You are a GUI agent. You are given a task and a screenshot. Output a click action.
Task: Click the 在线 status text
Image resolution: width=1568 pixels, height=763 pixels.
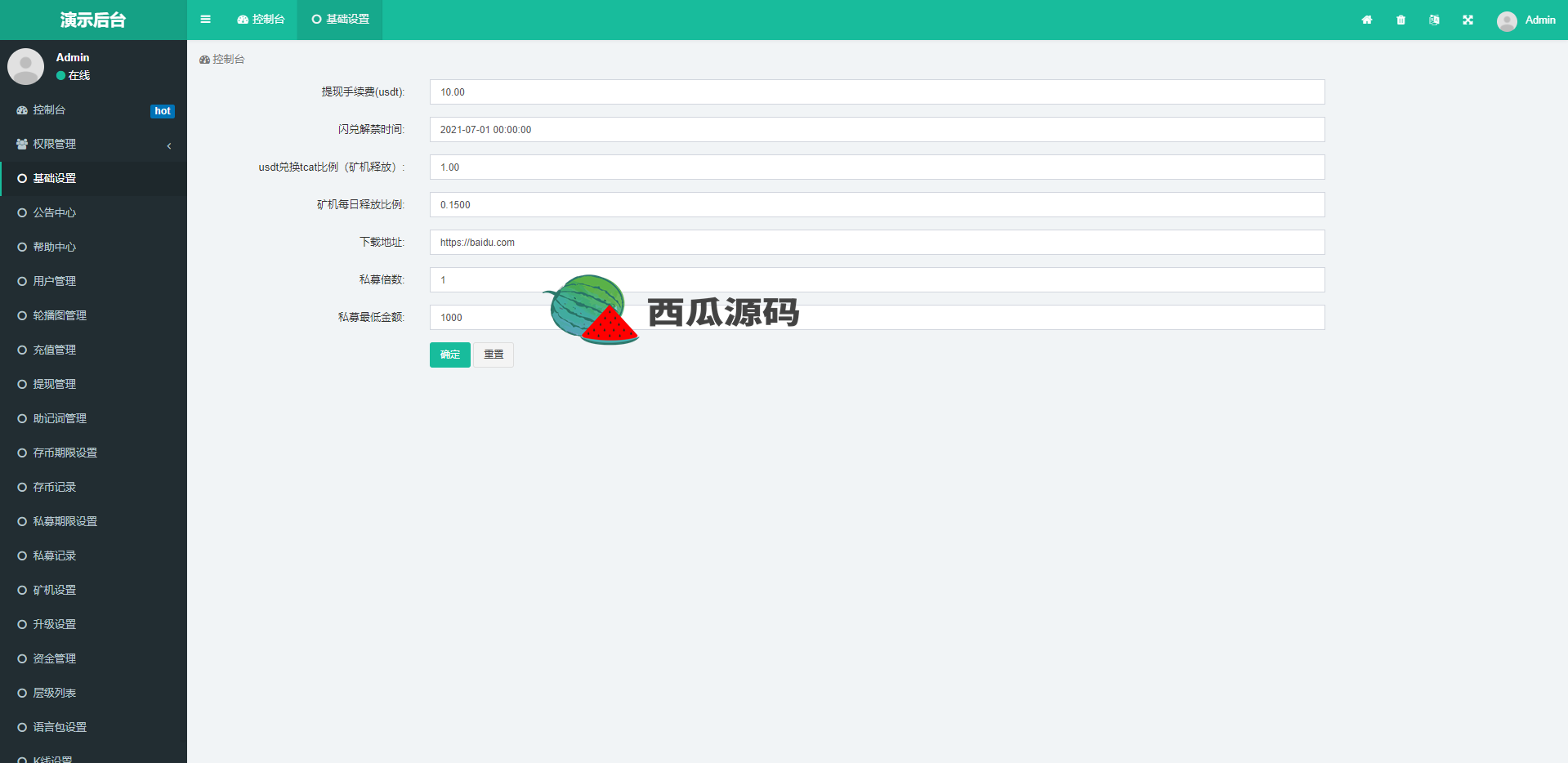79,75
